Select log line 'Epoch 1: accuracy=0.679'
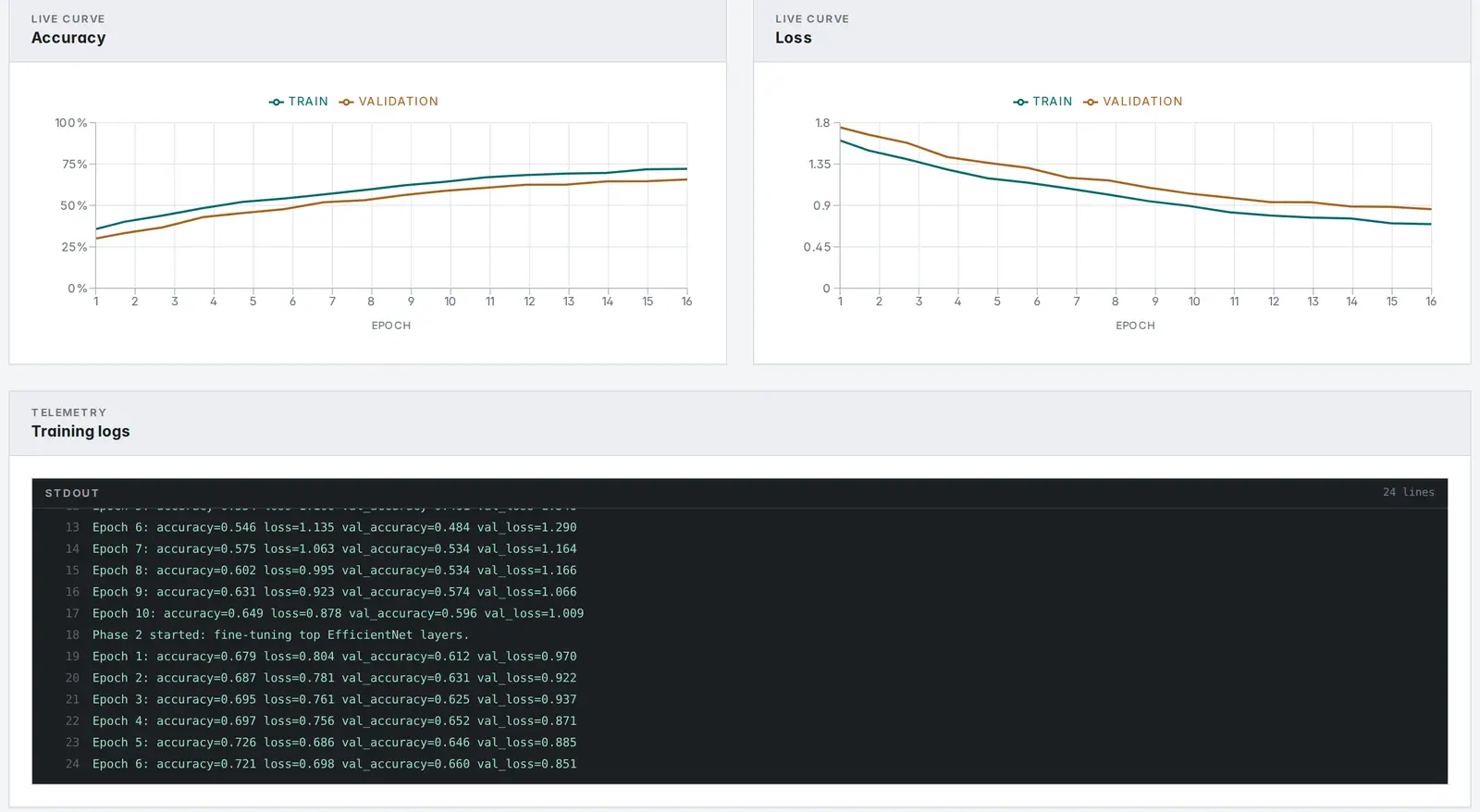 pos(334,657)
